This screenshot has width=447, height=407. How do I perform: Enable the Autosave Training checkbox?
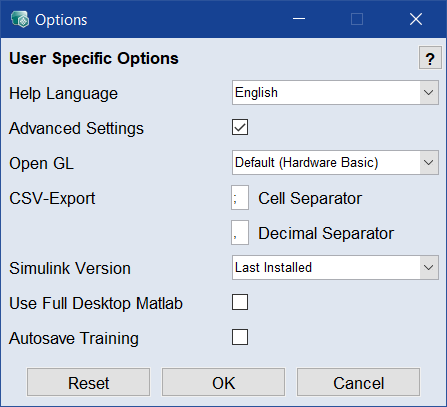(240, 337)
